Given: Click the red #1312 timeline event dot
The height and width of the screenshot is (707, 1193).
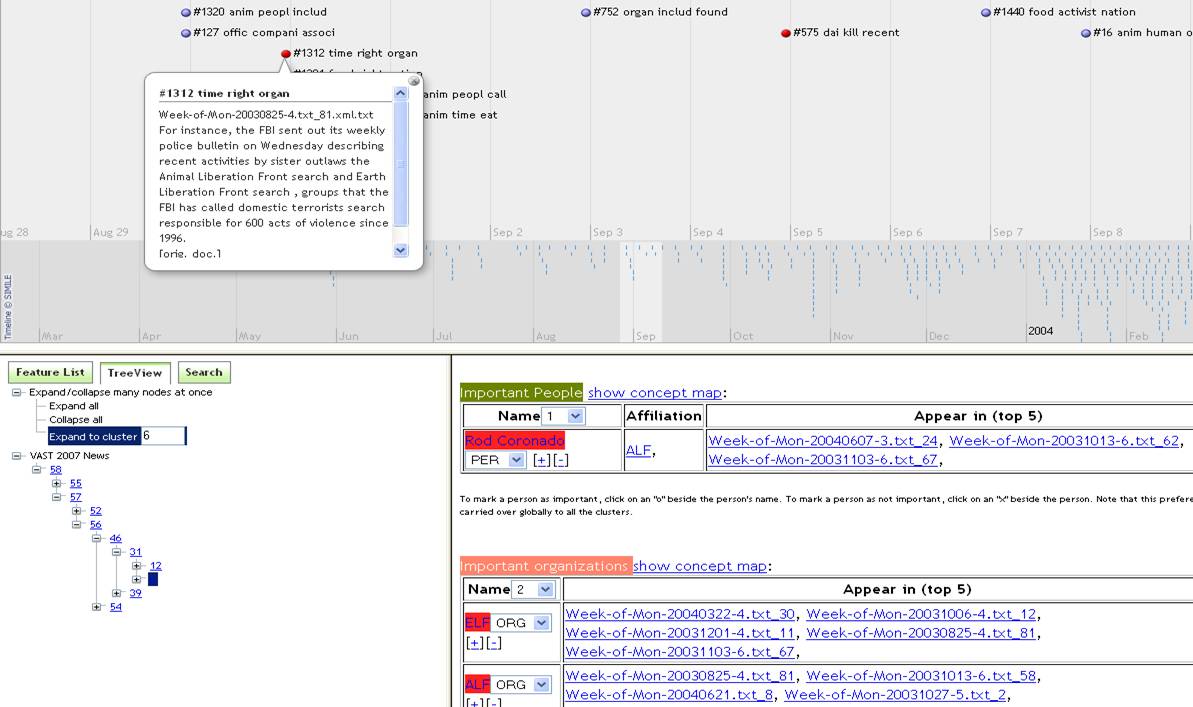Looking at the screenshot, I should pos(286,54).
